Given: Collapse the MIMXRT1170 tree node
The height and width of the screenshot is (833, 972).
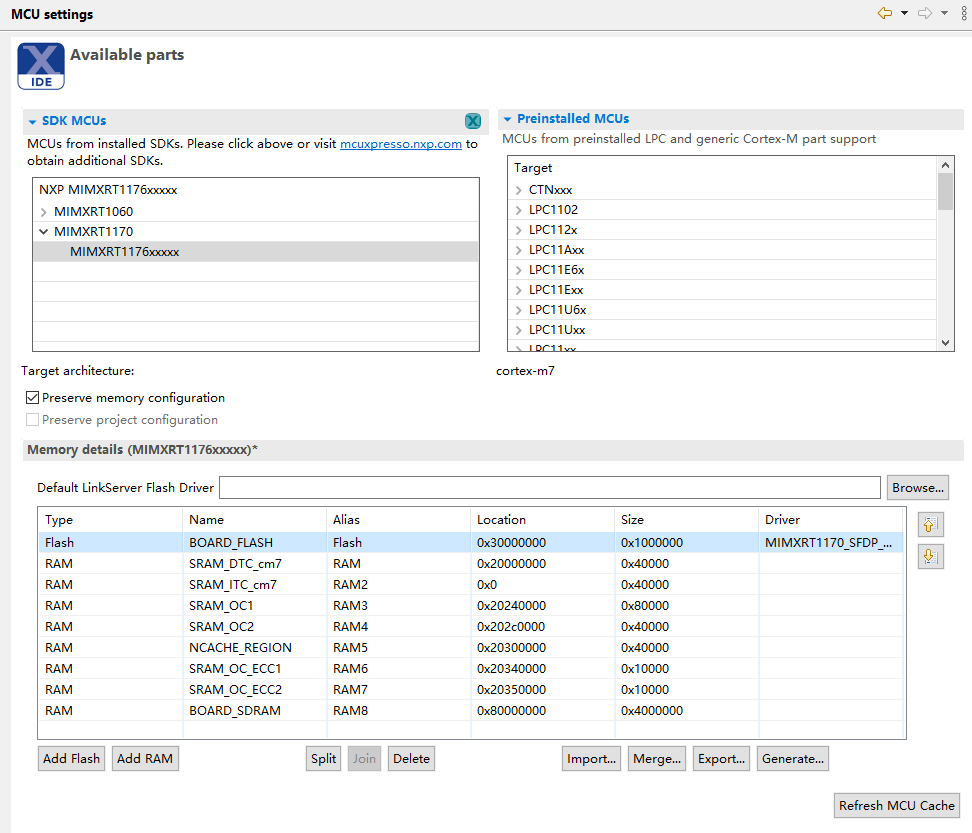Looking at the screenshot, I should coord(43,232).
